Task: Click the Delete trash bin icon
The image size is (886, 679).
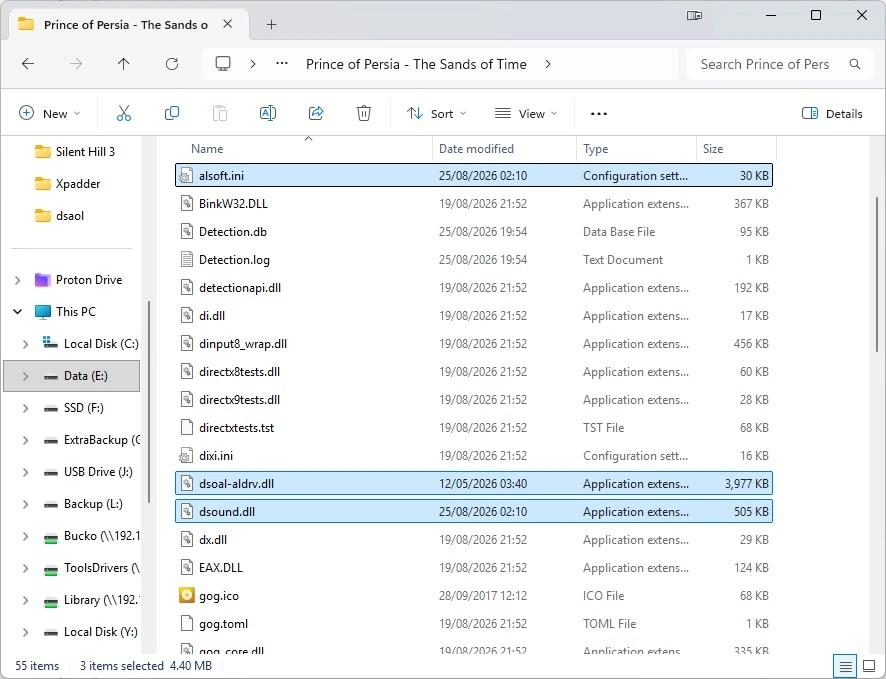Action: 364,114
